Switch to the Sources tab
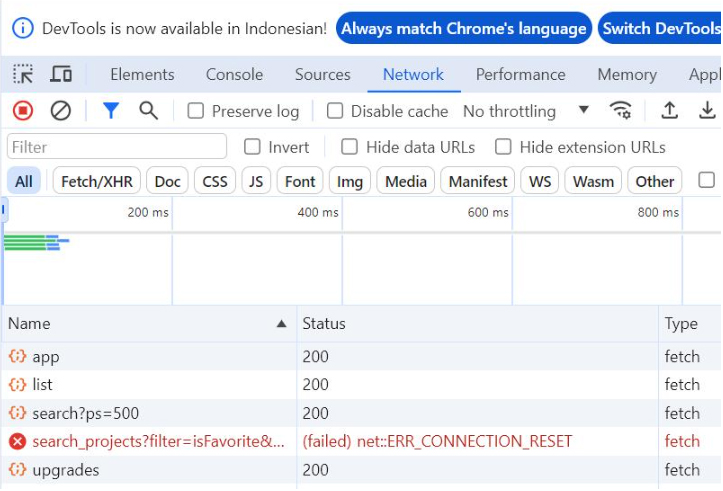This screenshot has width=723, height=491. tap(323, 74)
